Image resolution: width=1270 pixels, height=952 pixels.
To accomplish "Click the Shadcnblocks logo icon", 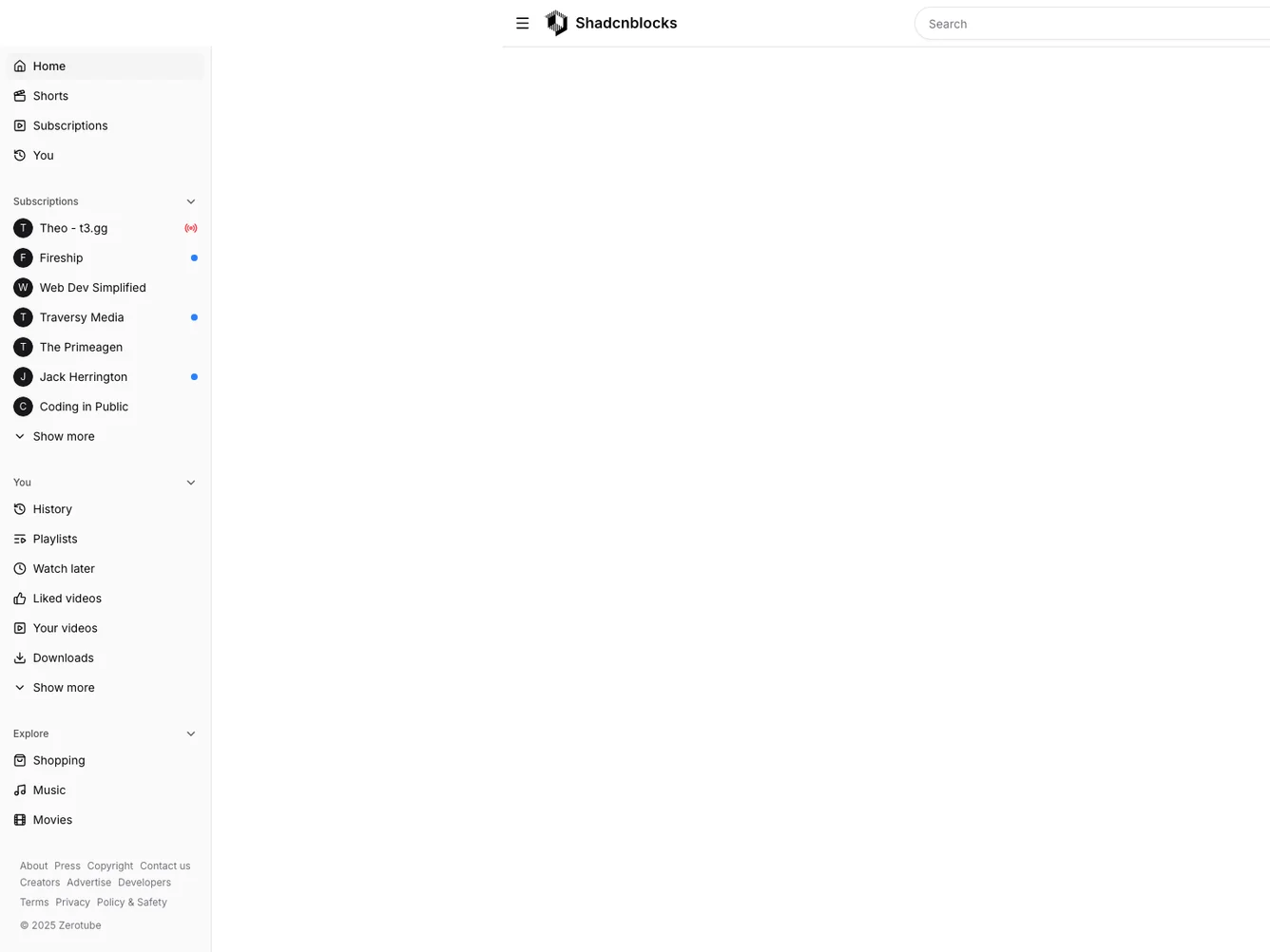I will coord(556,24).
